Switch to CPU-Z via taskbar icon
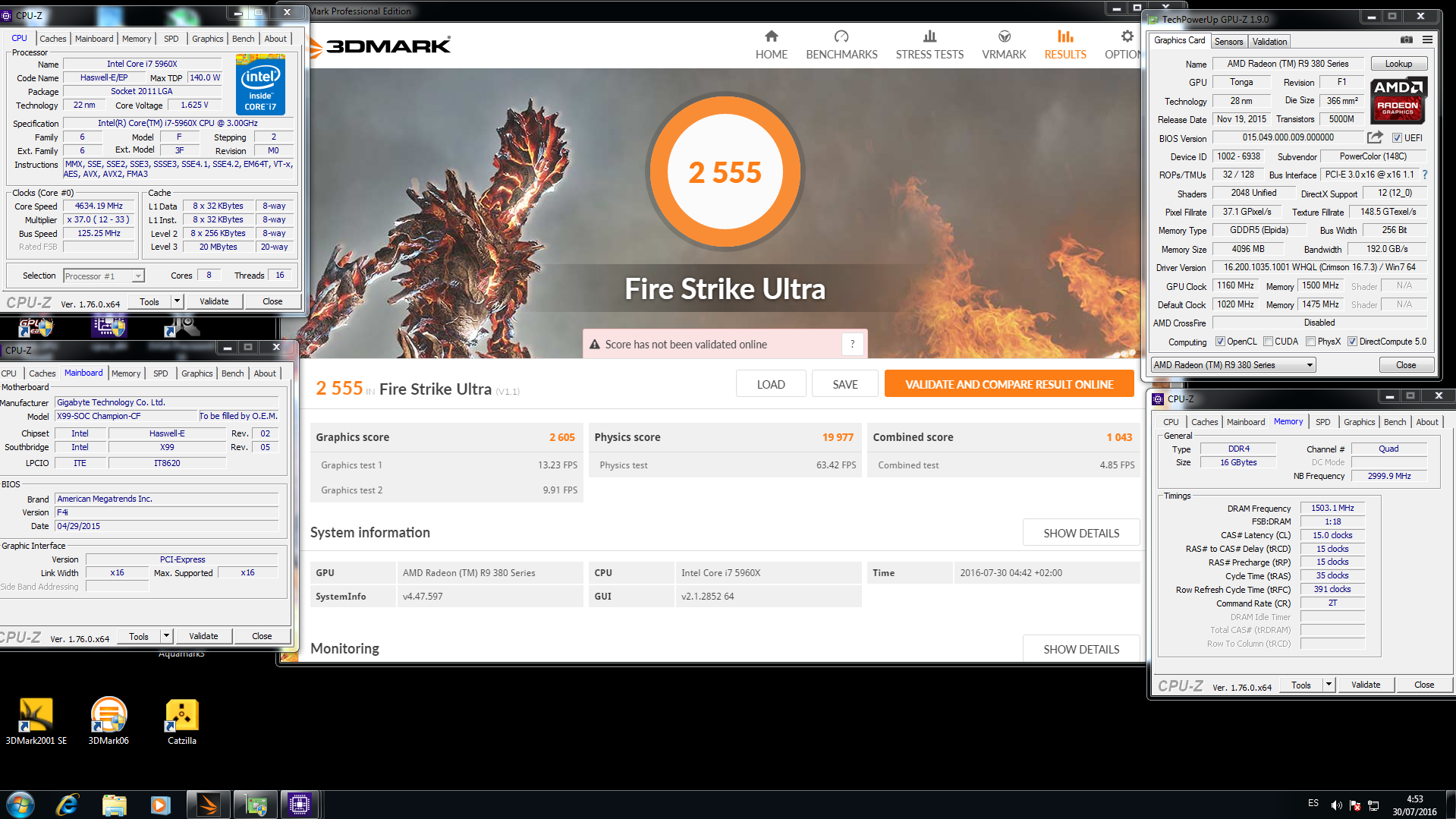The height and width of the screenshot is (819, 1456). pyautogui.click(x=300, y=805)
